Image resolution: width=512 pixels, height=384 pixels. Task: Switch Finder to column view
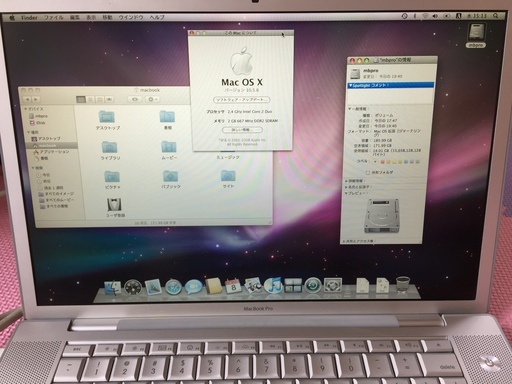100,99
